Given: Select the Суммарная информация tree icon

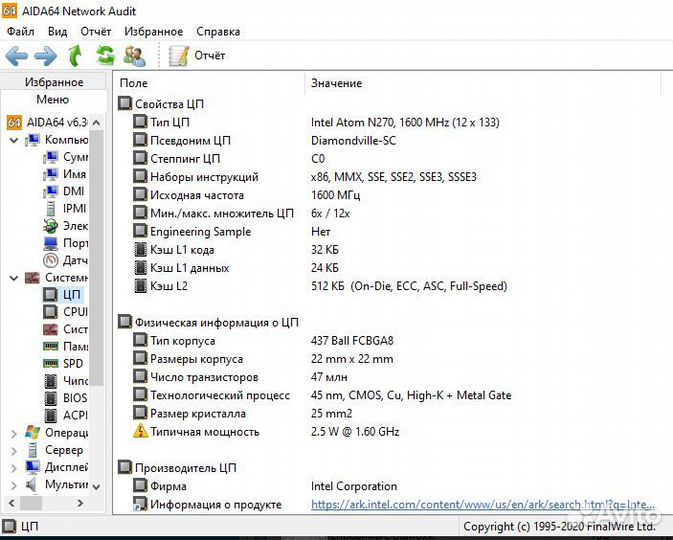Looking at the screenshot, I should pos(51,157).
